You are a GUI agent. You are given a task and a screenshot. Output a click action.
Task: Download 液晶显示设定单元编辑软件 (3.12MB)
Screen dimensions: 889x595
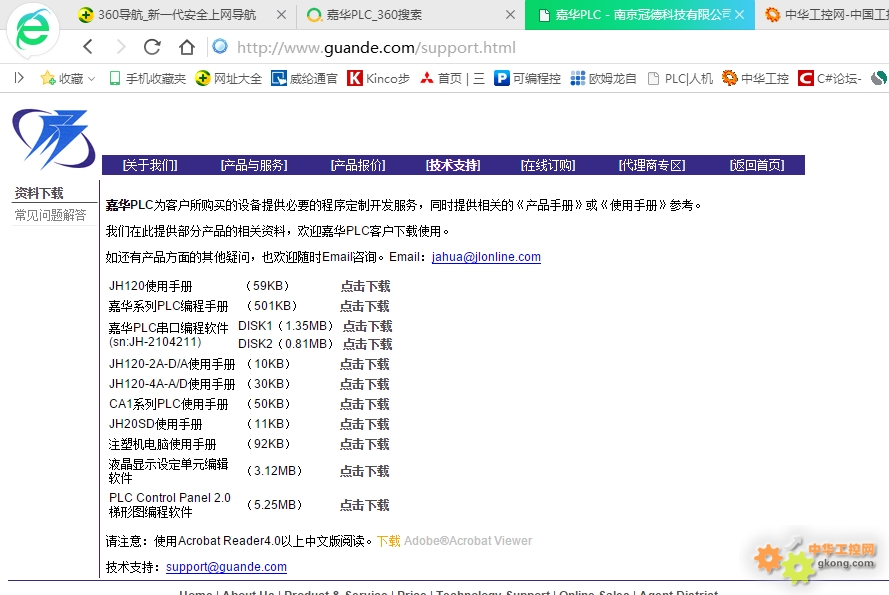point(365,471)
